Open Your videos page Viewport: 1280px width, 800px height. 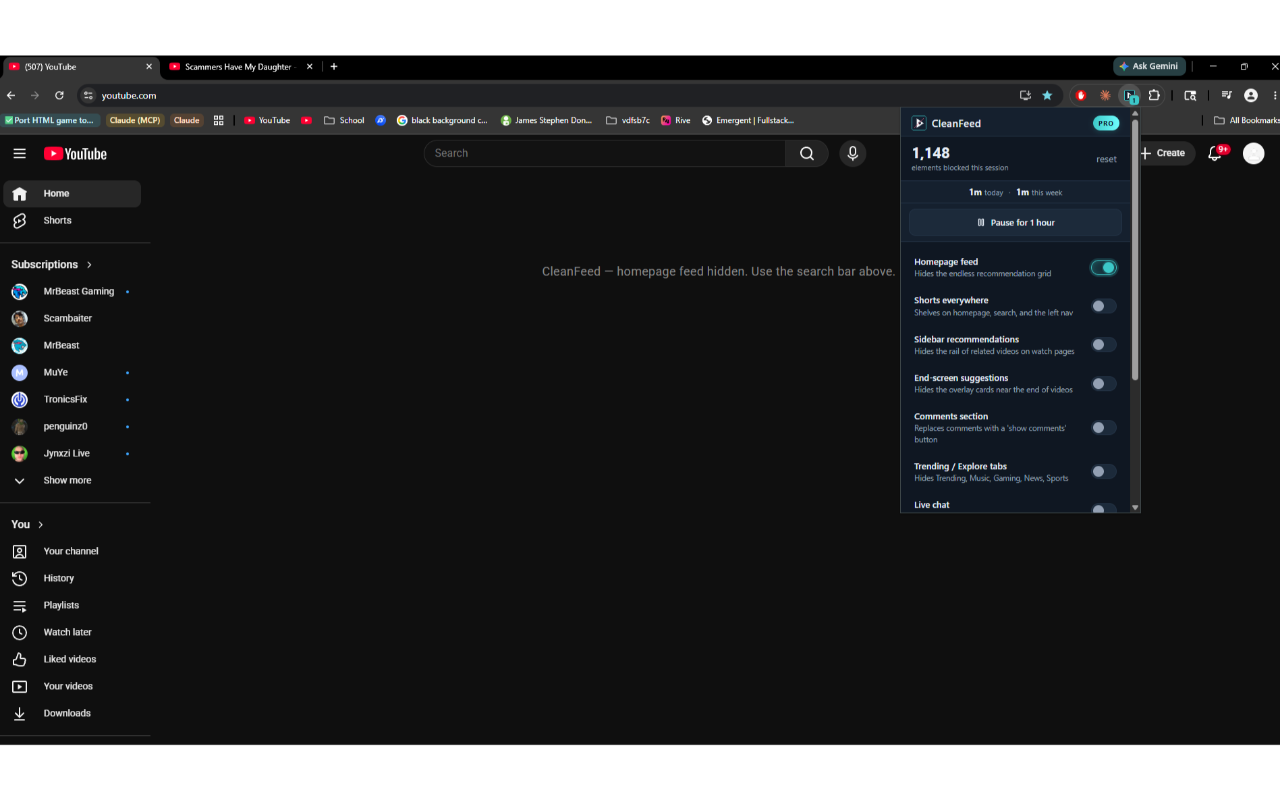point(70,686)
